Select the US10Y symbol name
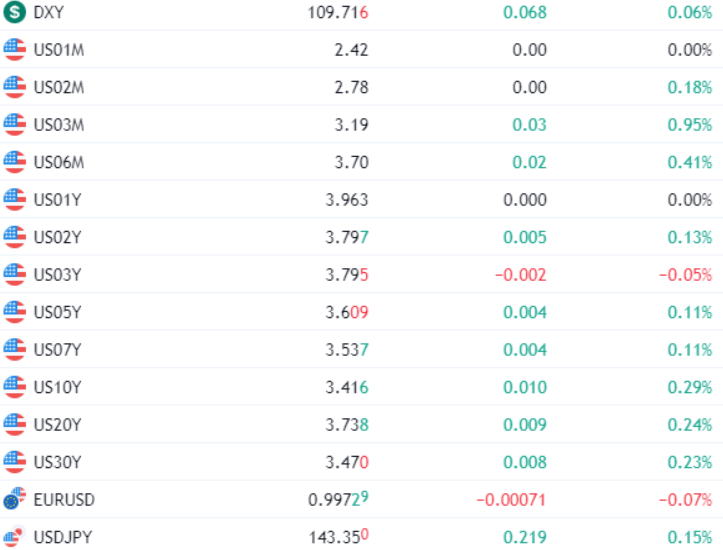 pos(57,388)
